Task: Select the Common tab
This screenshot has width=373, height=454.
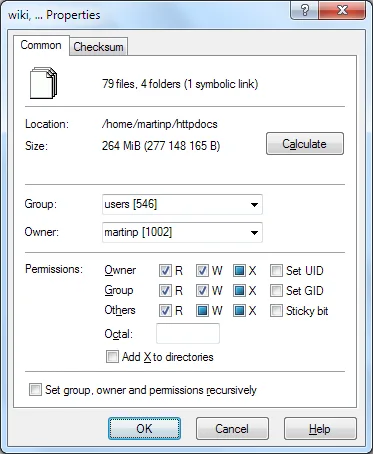Action: pyautogui.click(x=41, y=45)
